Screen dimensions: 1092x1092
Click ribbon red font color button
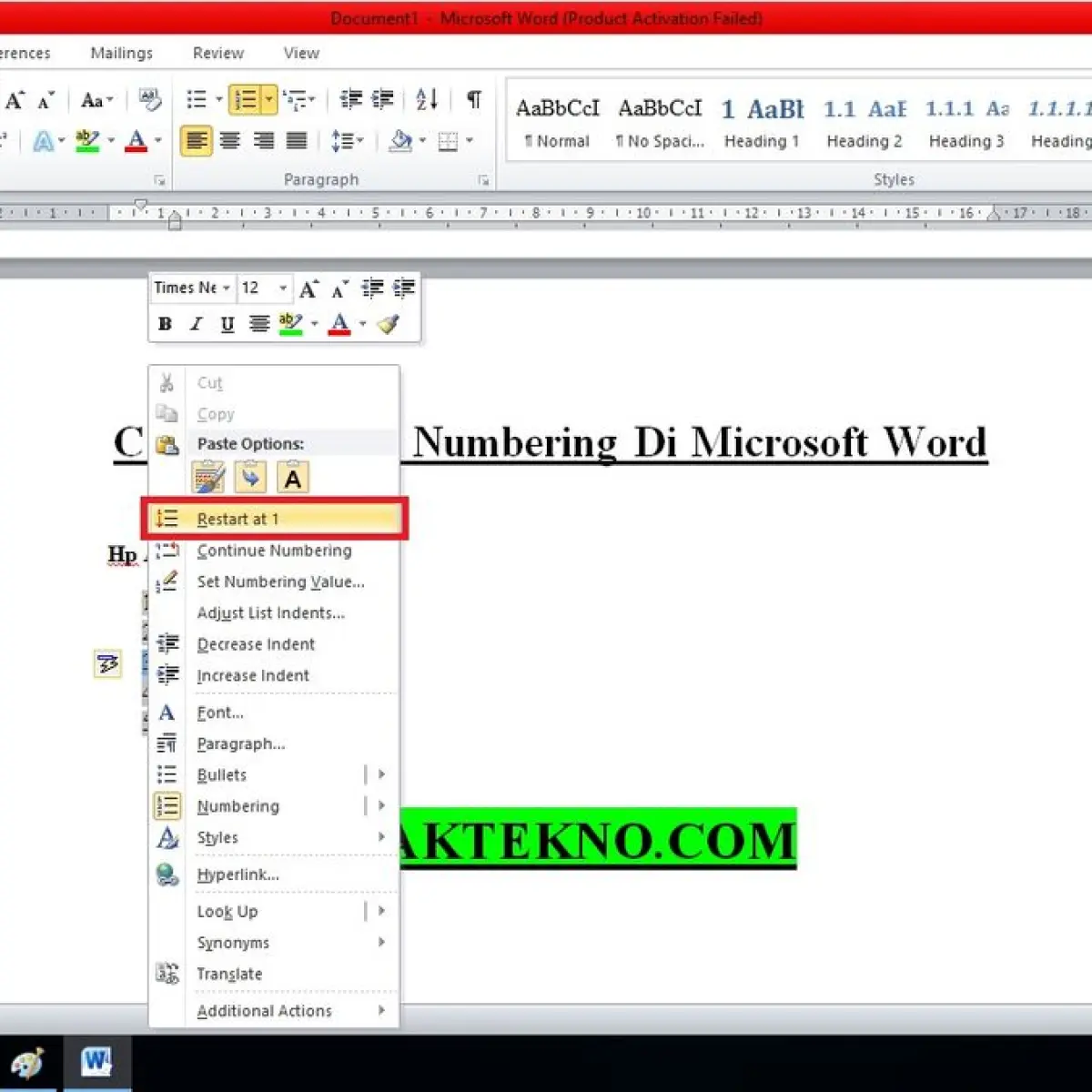(x=136, y=141)
